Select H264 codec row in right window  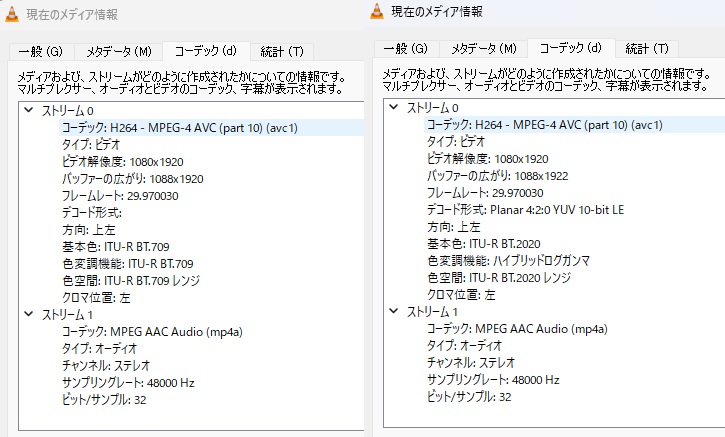pyautogui.click(x=544, y=125)
